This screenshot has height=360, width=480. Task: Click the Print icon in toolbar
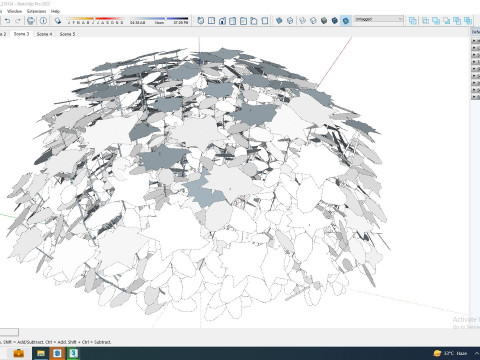[31, 21]
